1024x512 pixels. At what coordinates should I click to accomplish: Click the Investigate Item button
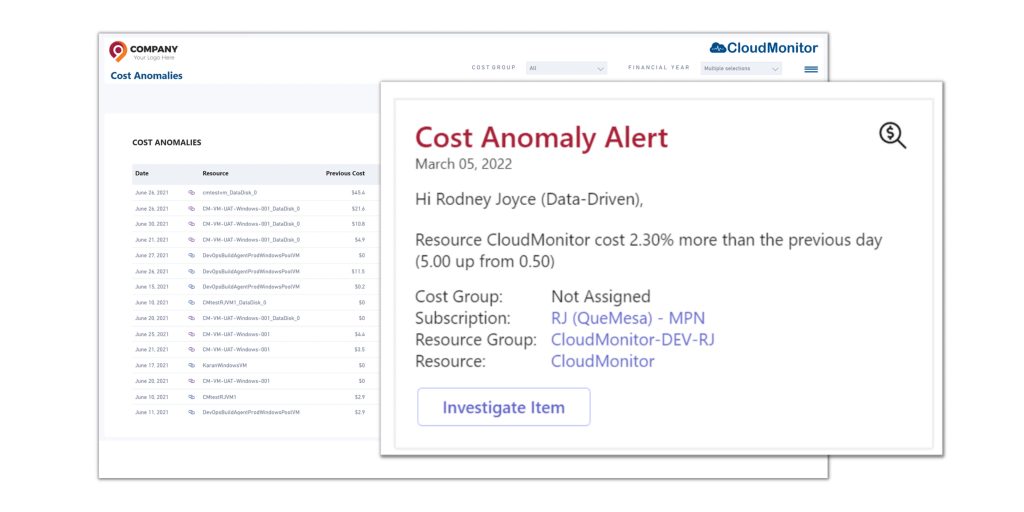(x=504, y=407)
